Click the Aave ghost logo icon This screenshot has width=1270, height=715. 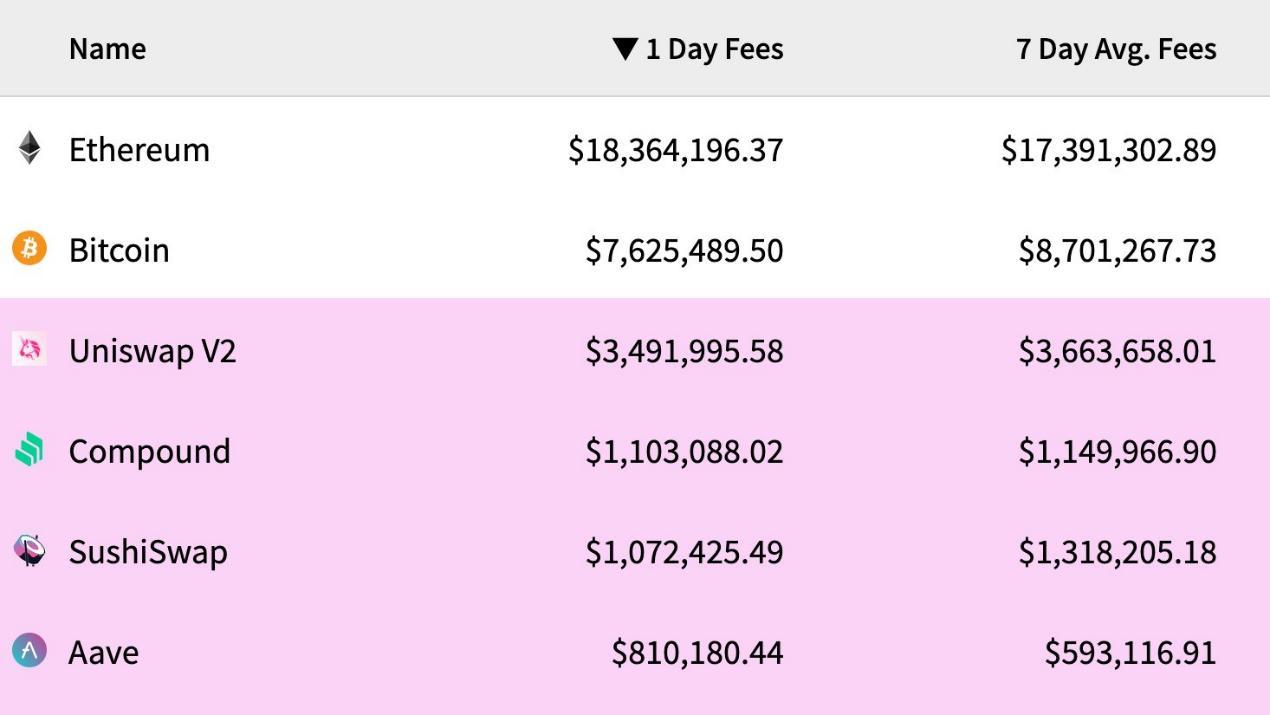(29, 651)
